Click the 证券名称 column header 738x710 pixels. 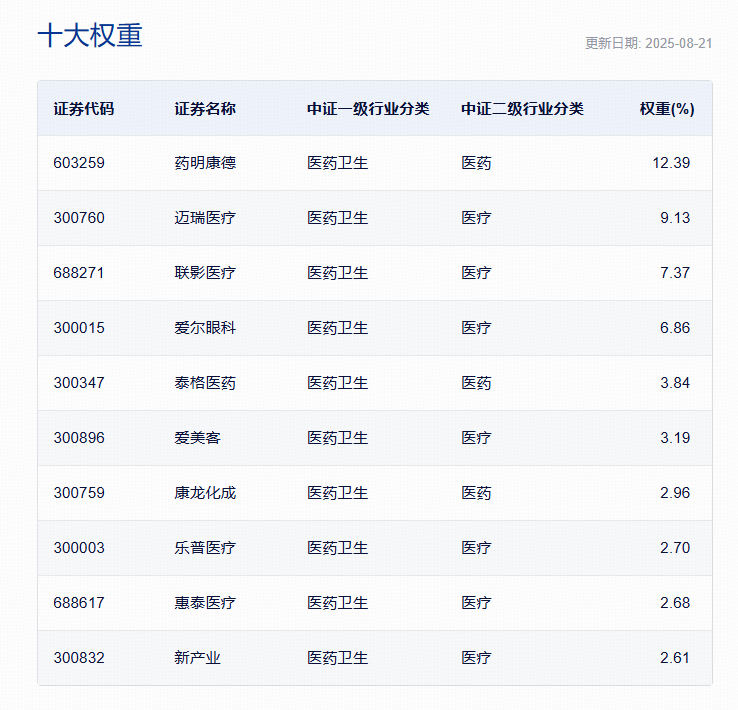click(x=205, y=109)
